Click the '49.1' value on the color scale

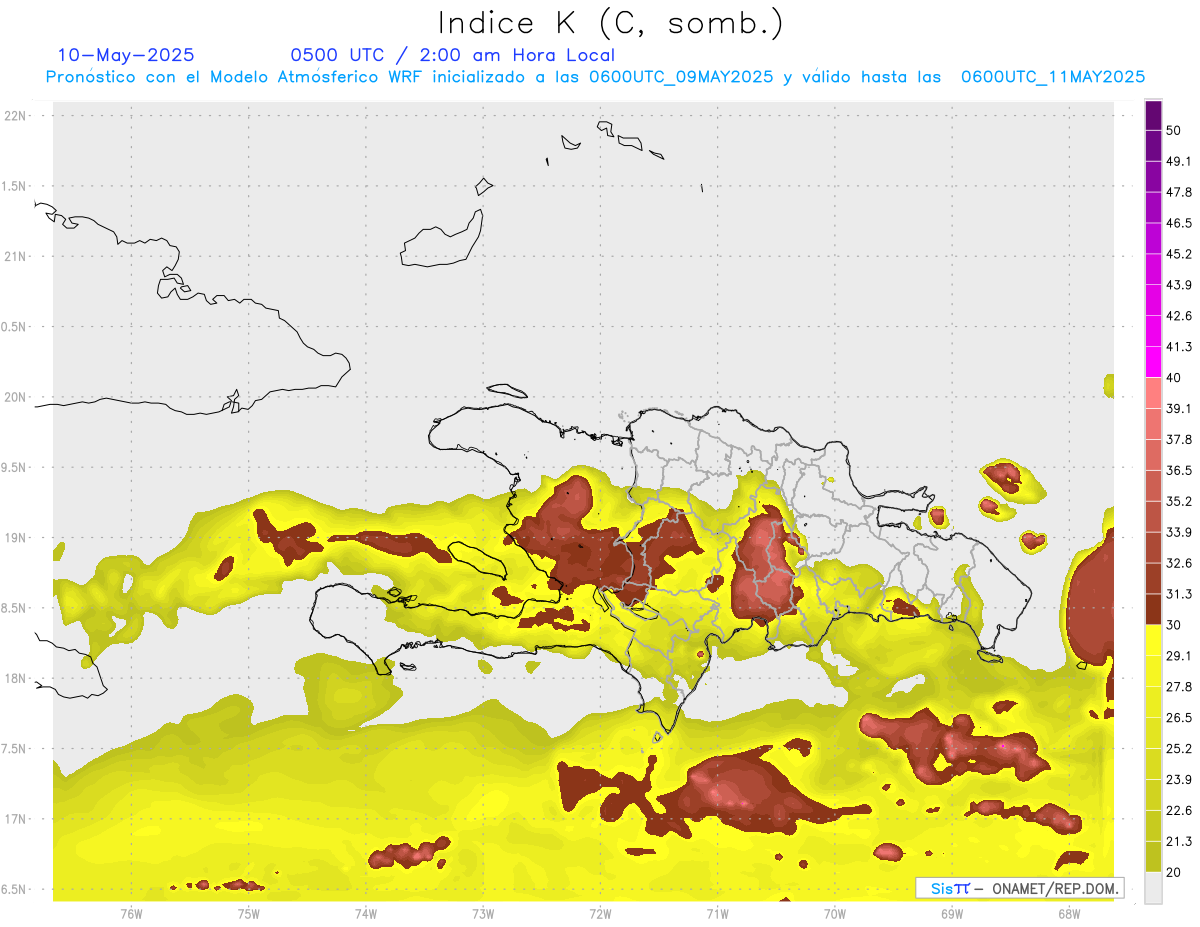click(x=1179, y=162)
